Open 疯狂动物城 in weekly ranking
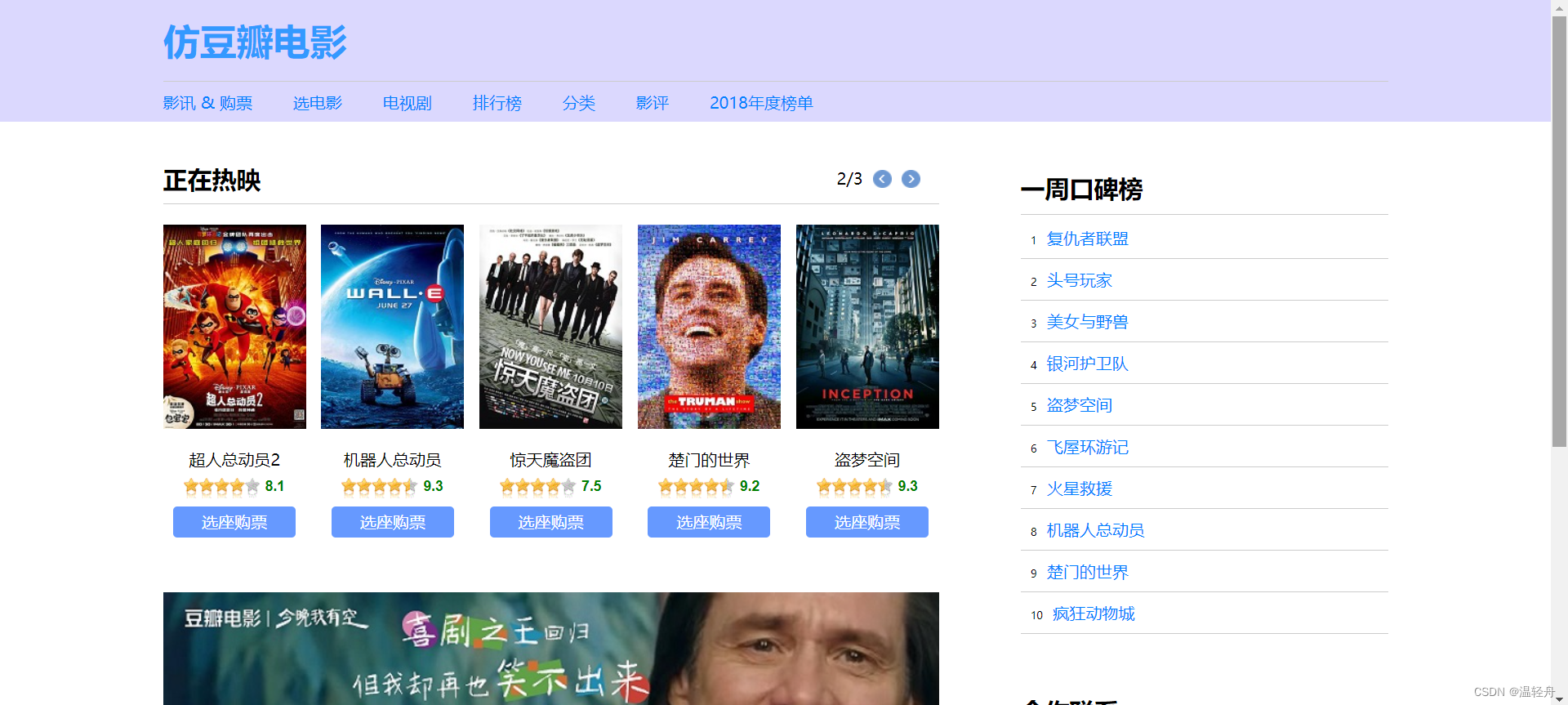This screenshot has height=705, width=1568. pyautogui.click(x=1094, y=614)
